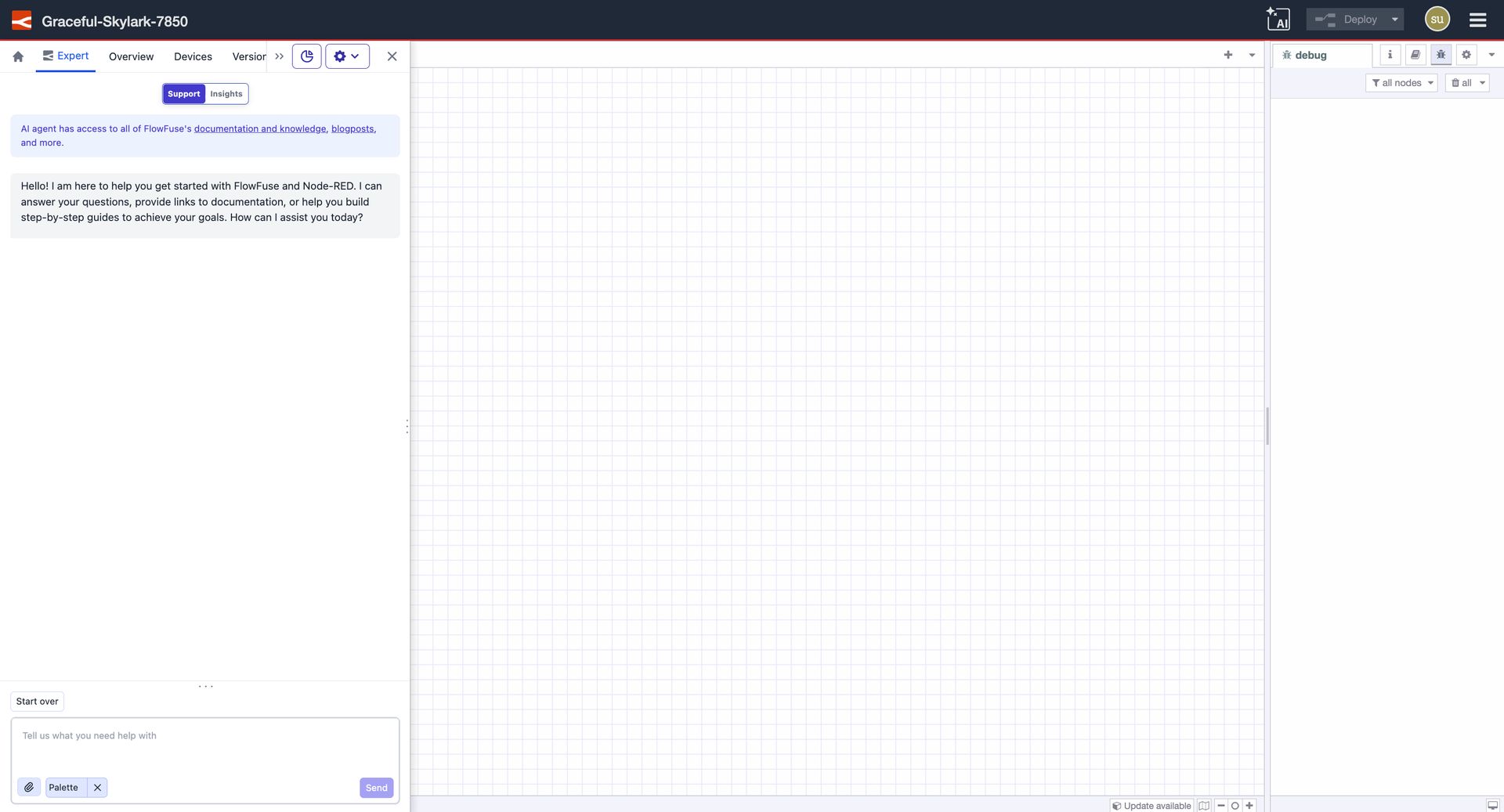The width and height of the screenshot is (1504, 812).
Task: Toggle the canvas navigator minimap
Action: pyautogui.click(x=1204, y=805)
